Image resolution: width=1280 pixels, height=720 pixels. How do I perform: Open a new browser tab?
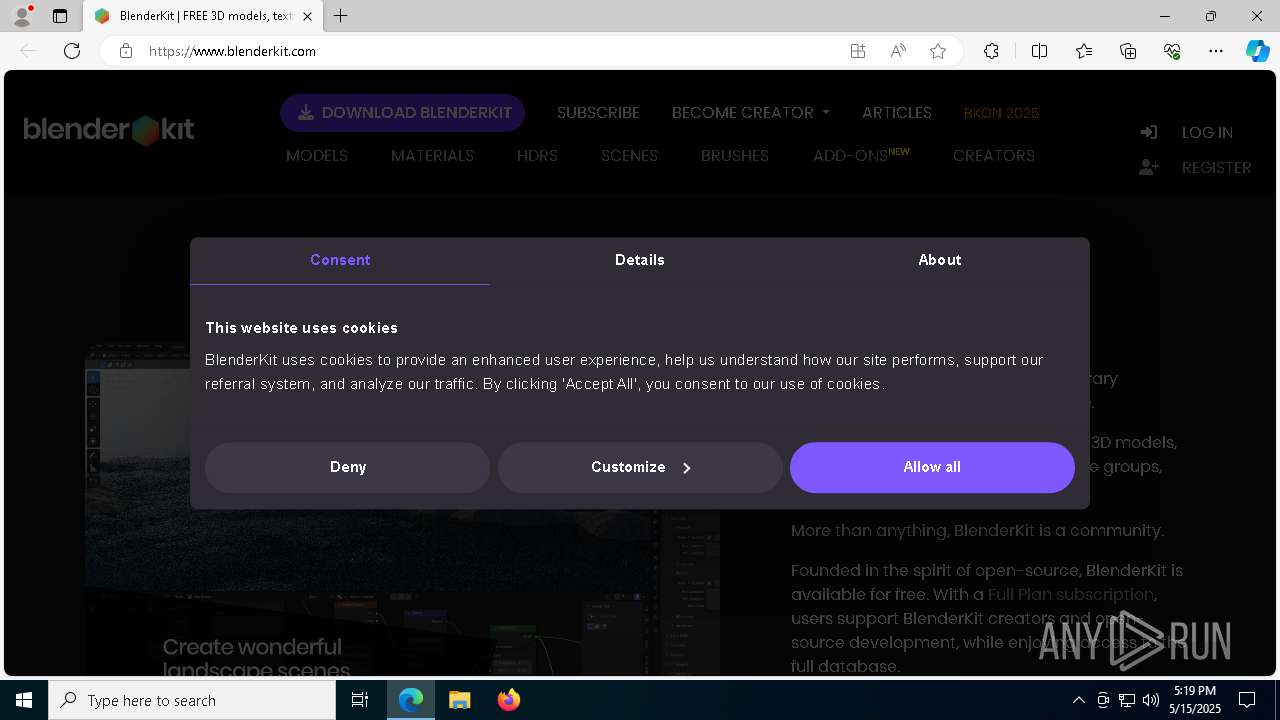pyautogui.click(x=341, y=16)
